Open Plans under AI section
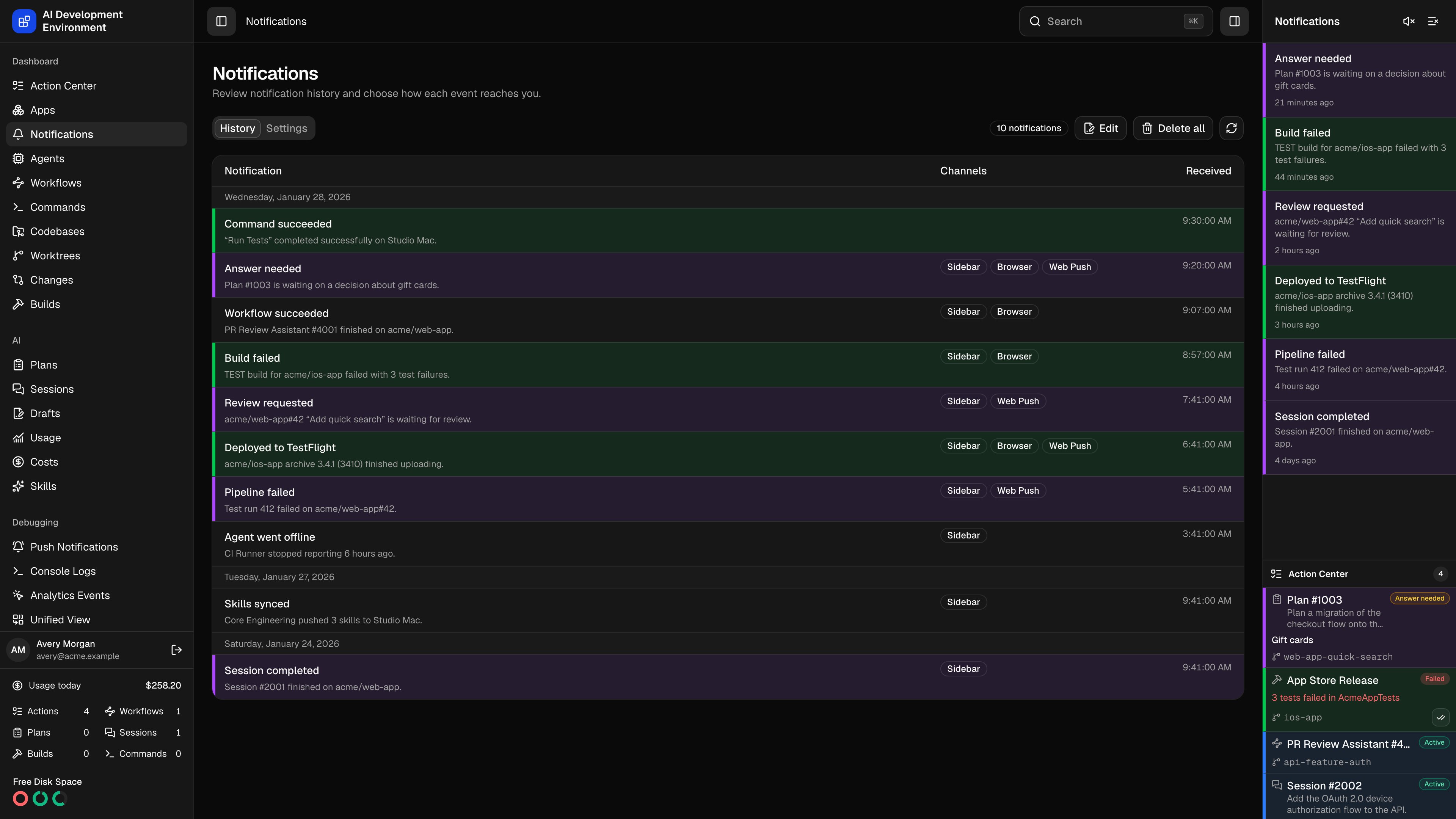The width and height of the screenshot is (1456, 819). 97,365
